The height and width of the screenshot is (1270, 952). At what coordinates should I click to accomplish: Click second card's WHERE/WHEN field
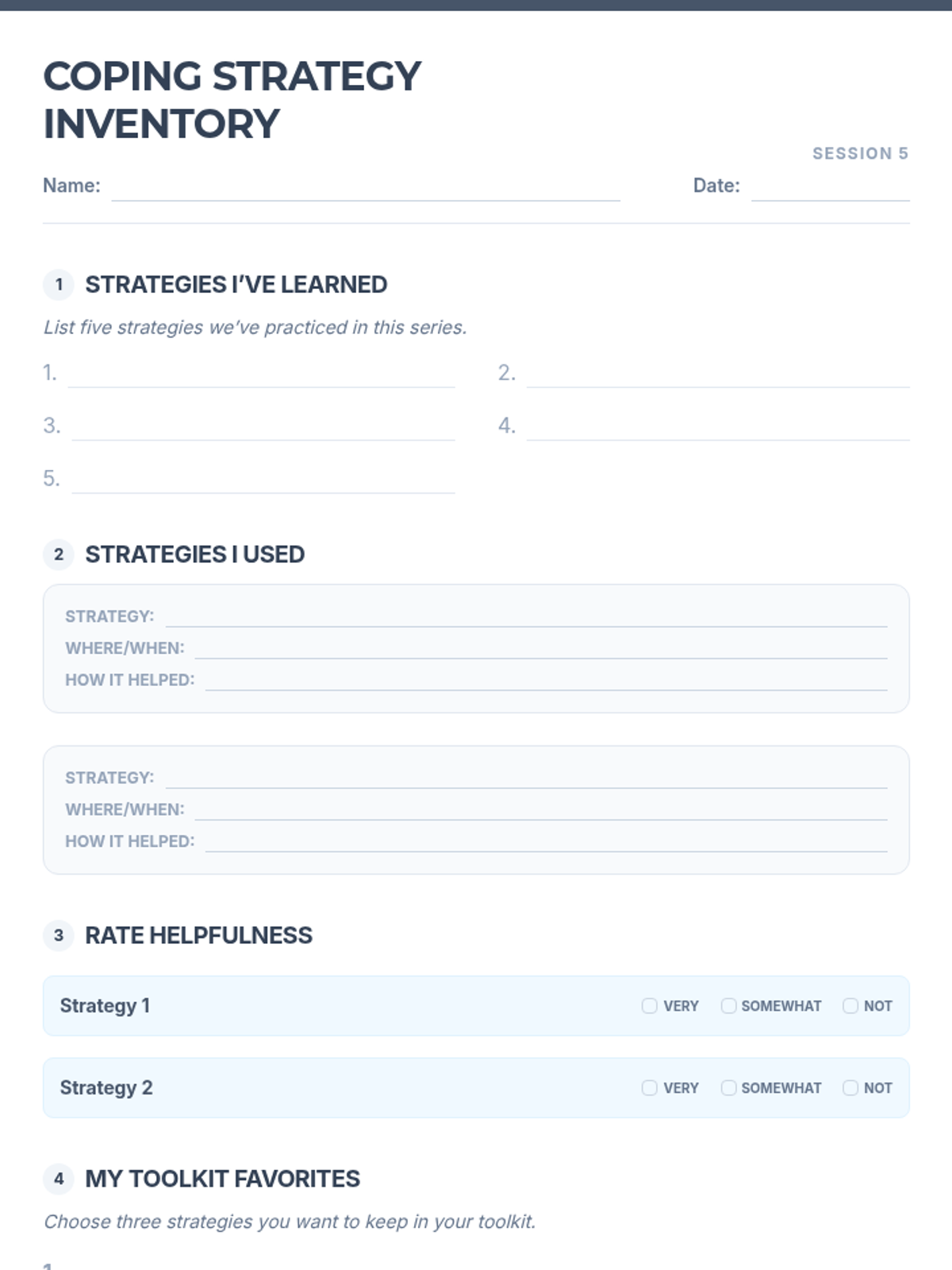541,809
